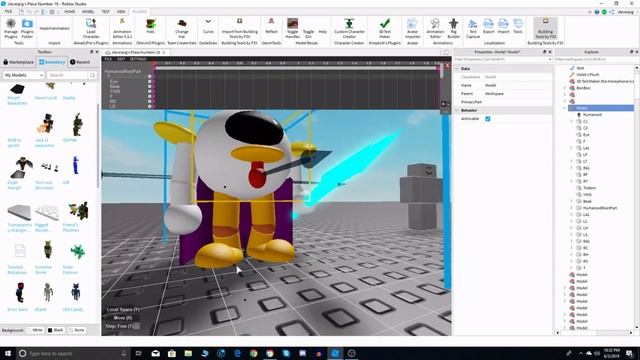This screenshot has width=640, height=360.
Task: Open the Mail app from taskbar
Action: click(156, 353)
